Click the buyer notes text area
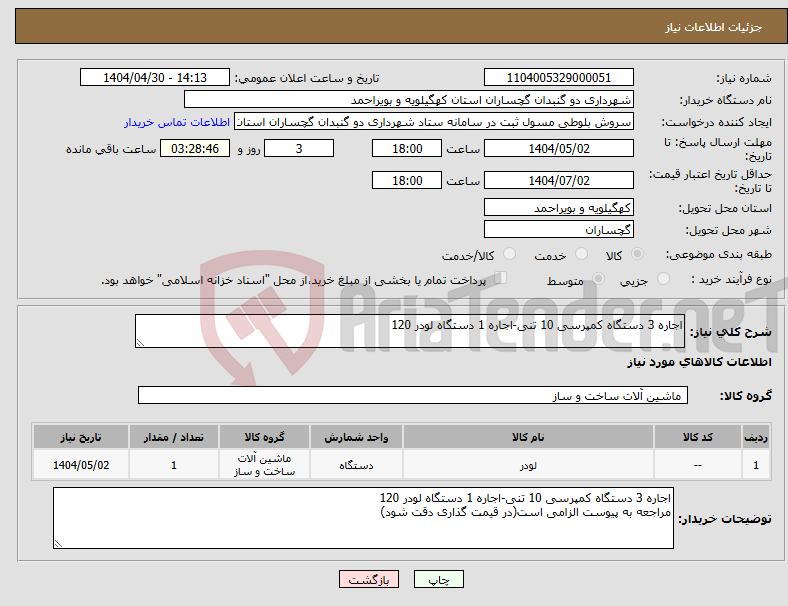 point(363,518)
